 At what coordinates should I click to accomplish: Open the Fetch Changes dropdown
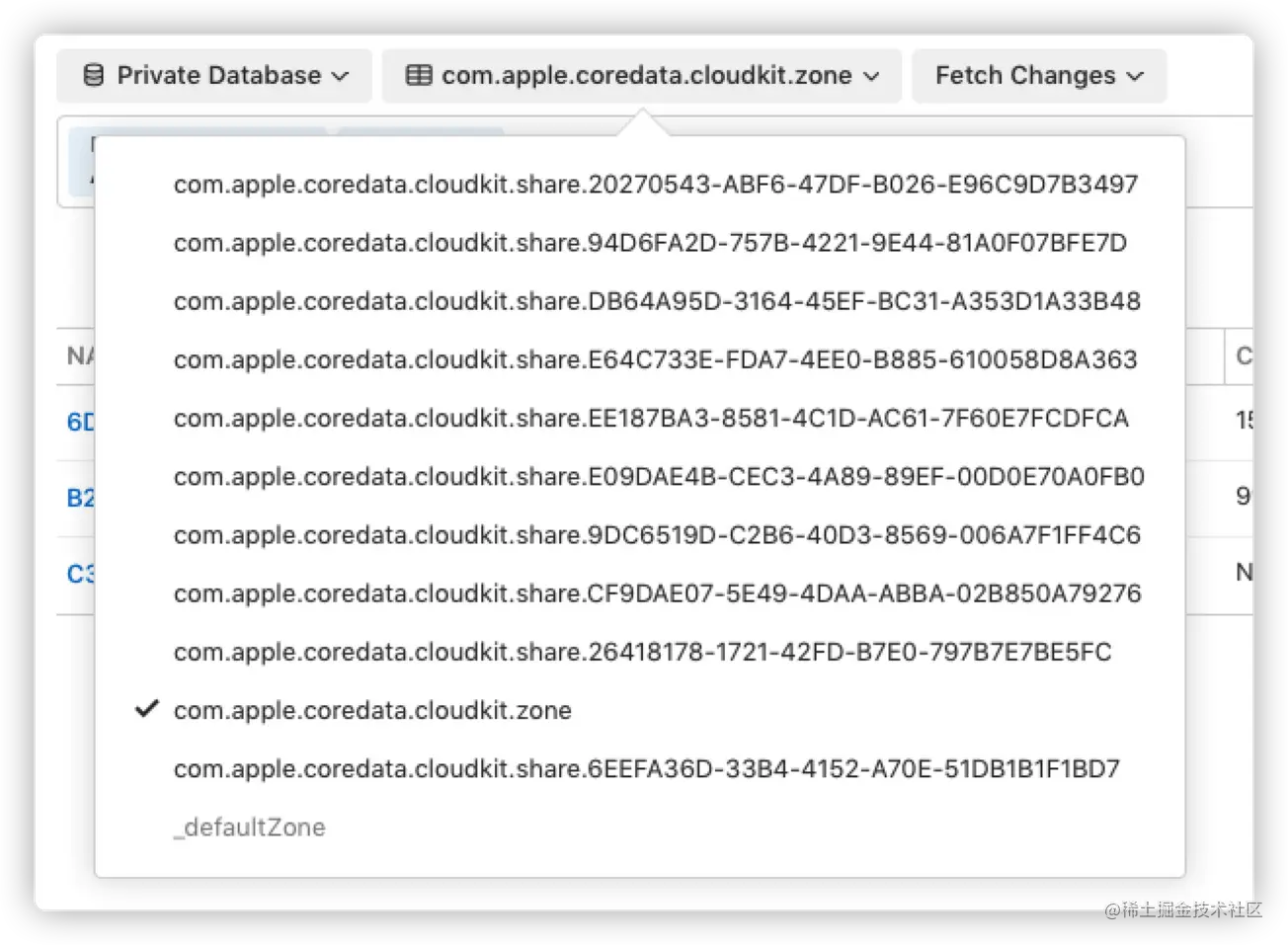pyautogui.click(x=1039, y=76)
